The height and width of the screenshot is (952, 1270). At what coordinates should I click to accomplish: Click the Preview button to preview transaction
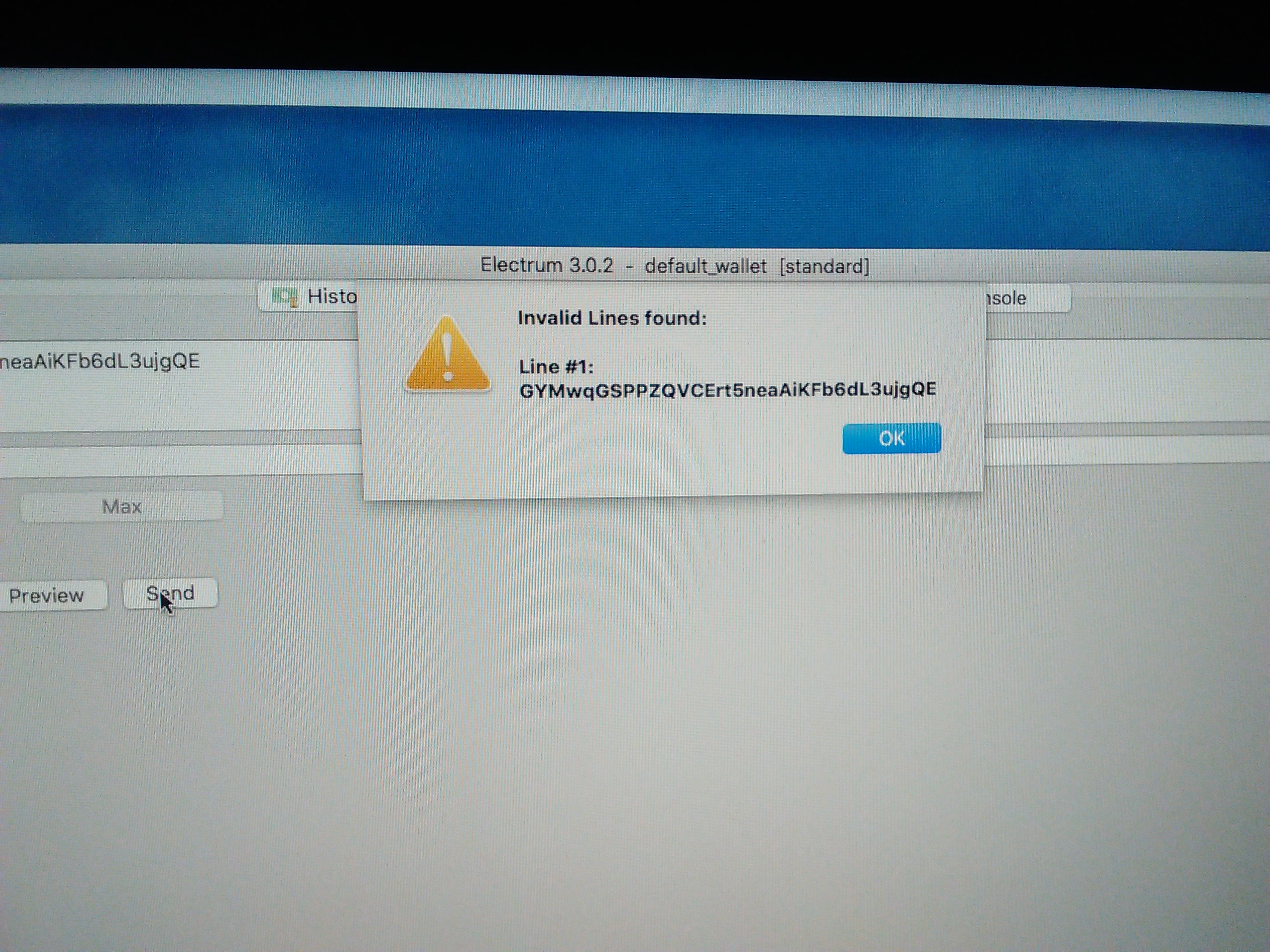pyautogui.click(x=47, y=594)
